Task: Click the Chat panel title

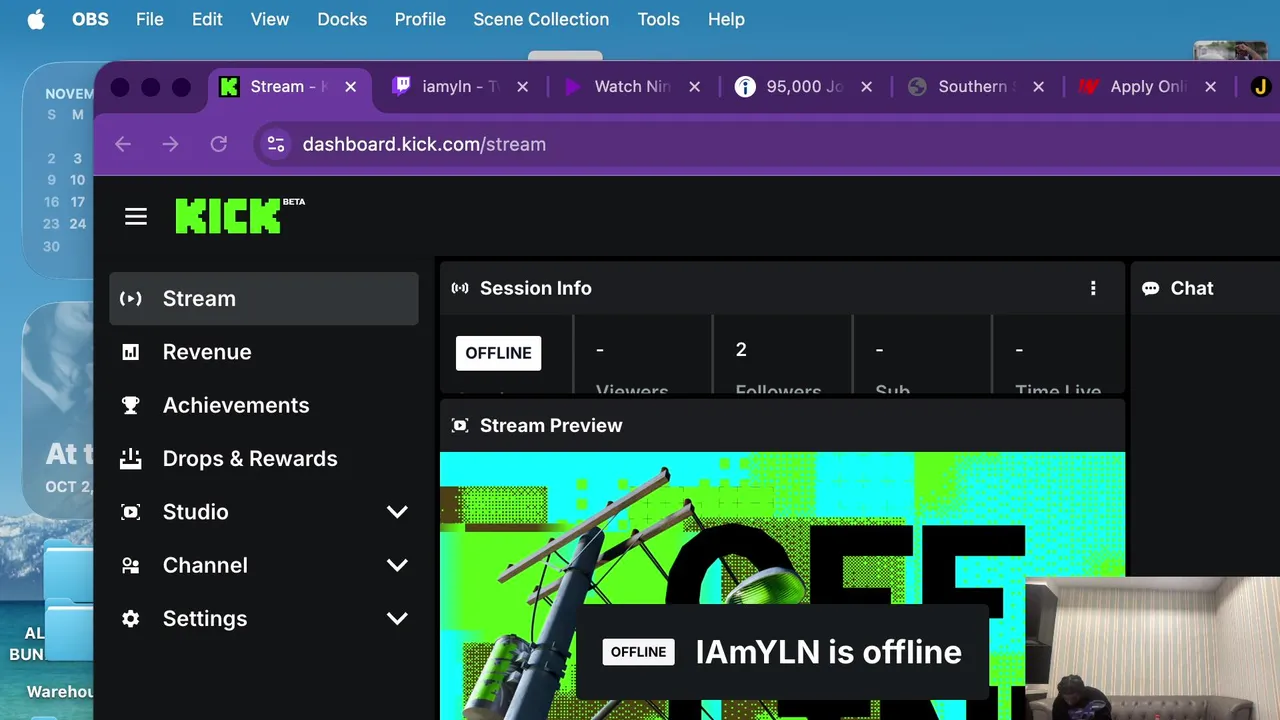Action: [1192, 288]
